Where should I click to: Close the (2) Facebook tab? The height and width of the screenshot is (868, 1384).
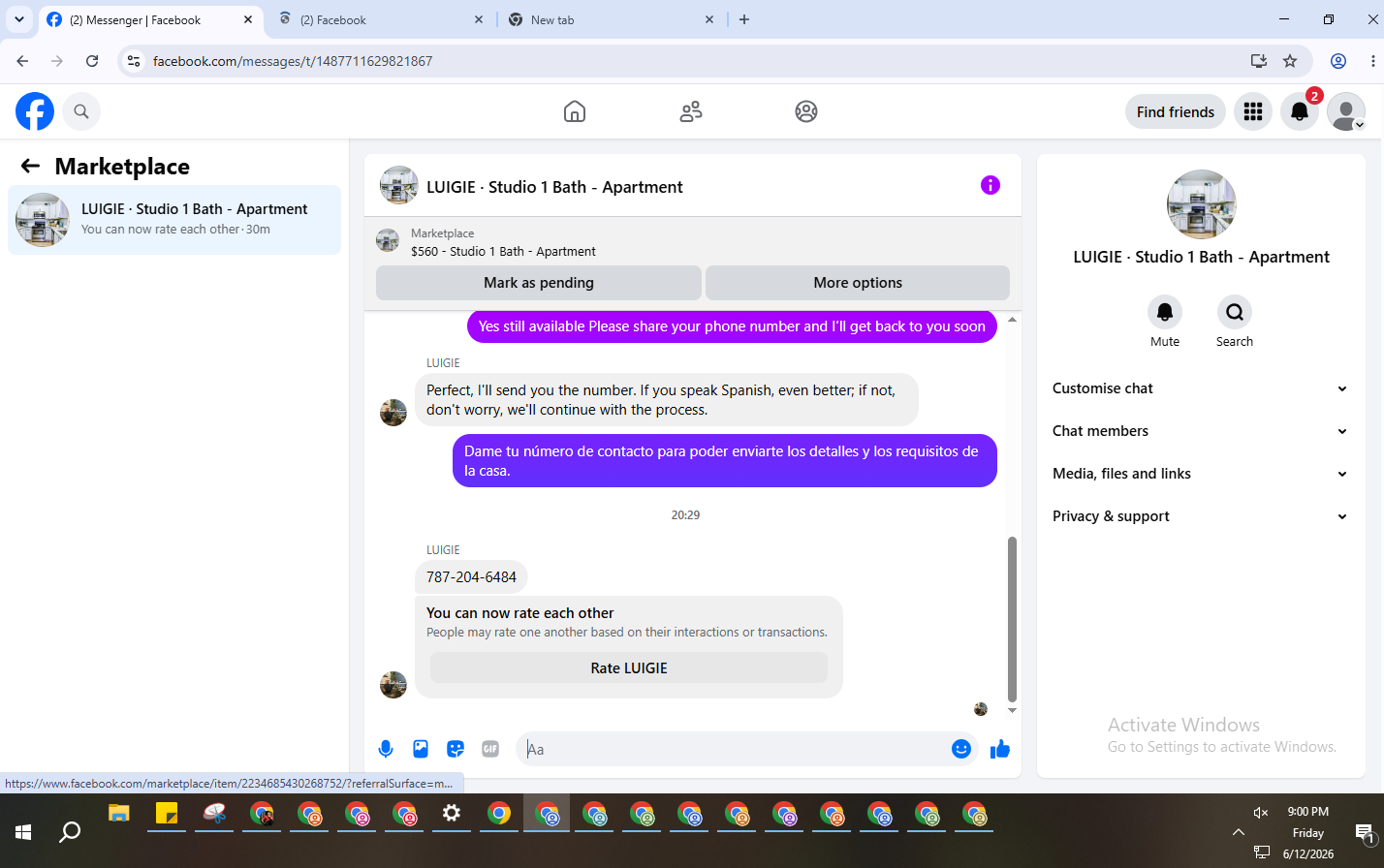point(479,19)
